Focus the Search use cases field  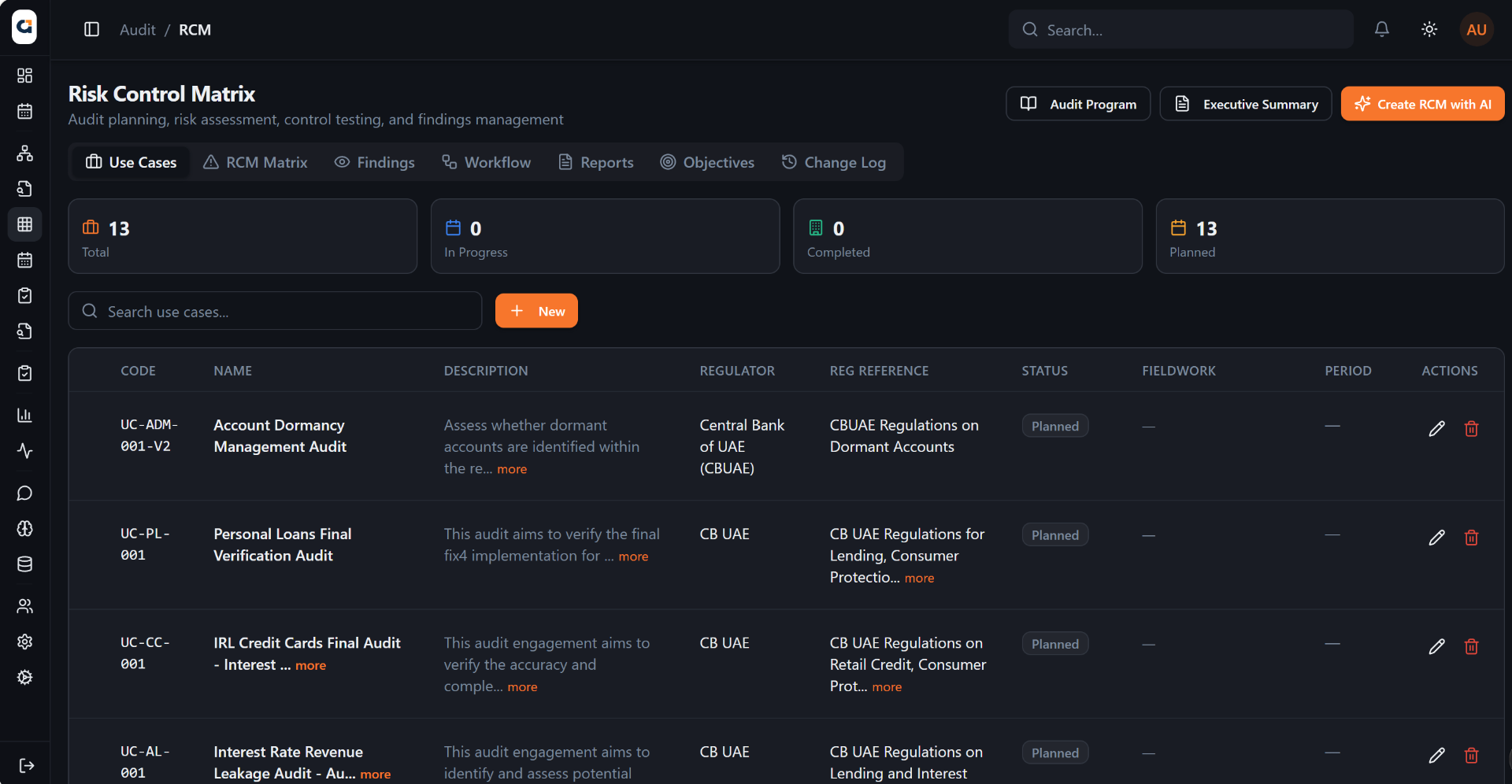(275, 311)
